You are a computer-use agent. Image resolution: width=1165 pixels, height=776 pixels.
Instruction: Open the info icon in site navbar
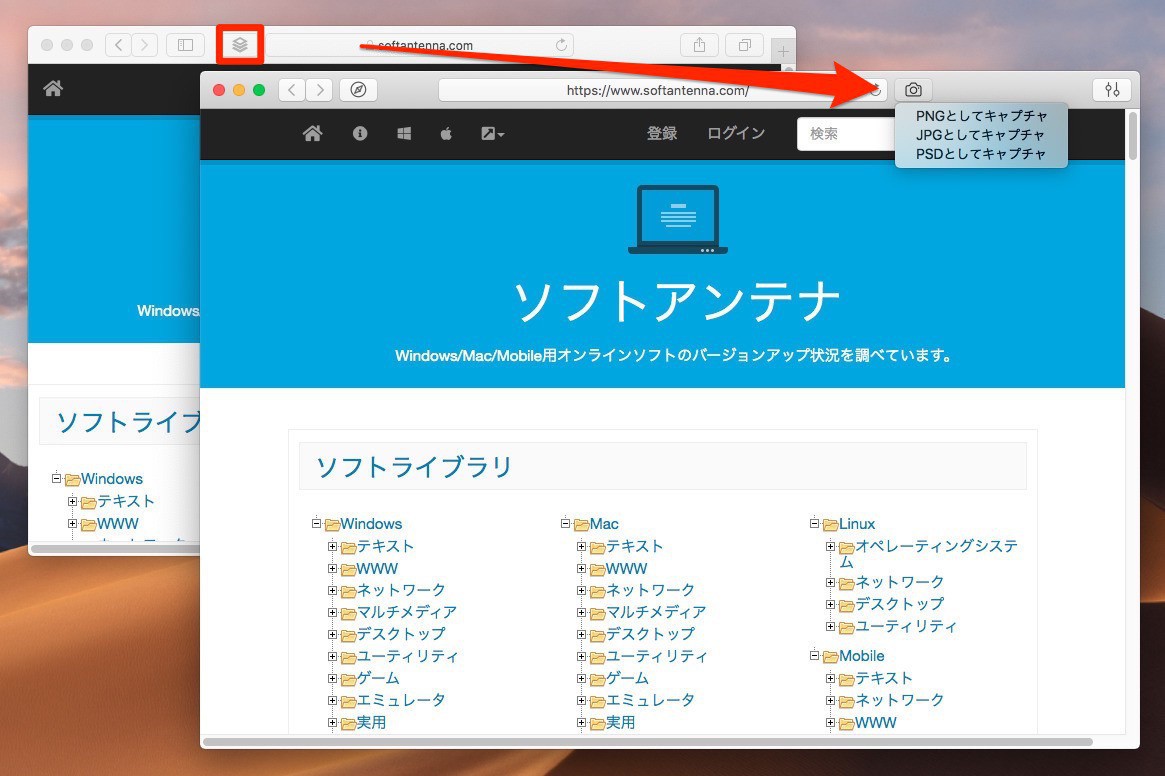coord(360,134)
